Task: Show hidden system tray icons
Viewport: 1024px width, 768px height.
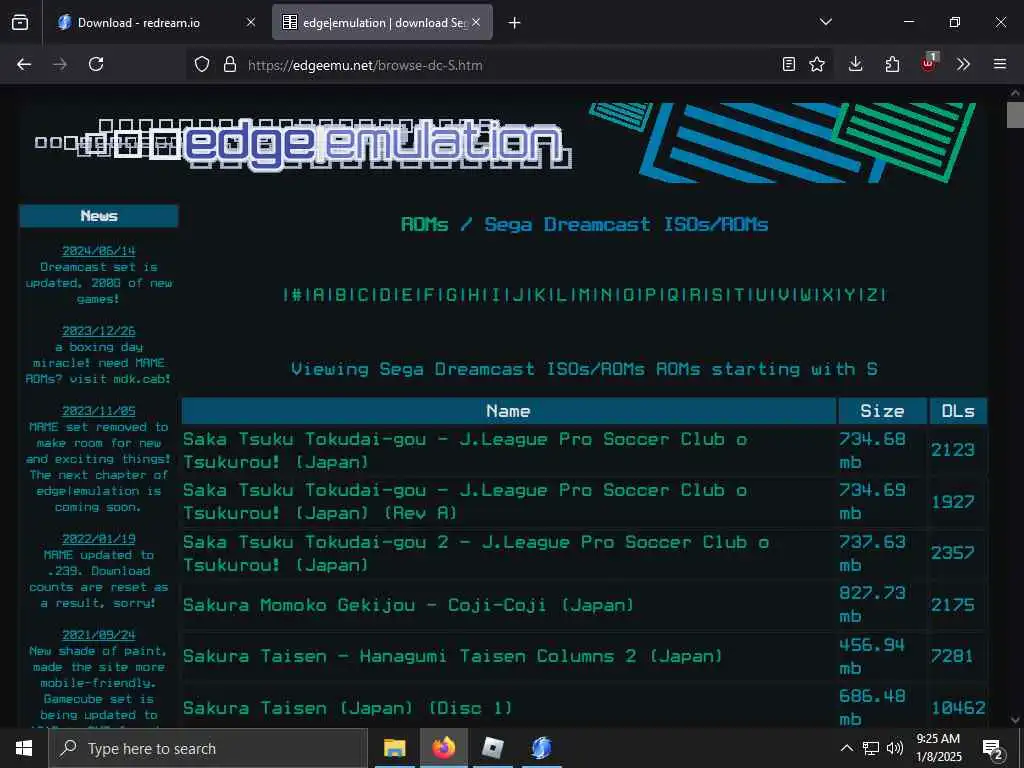Action: pyautogui.click(x=846, y=748)
